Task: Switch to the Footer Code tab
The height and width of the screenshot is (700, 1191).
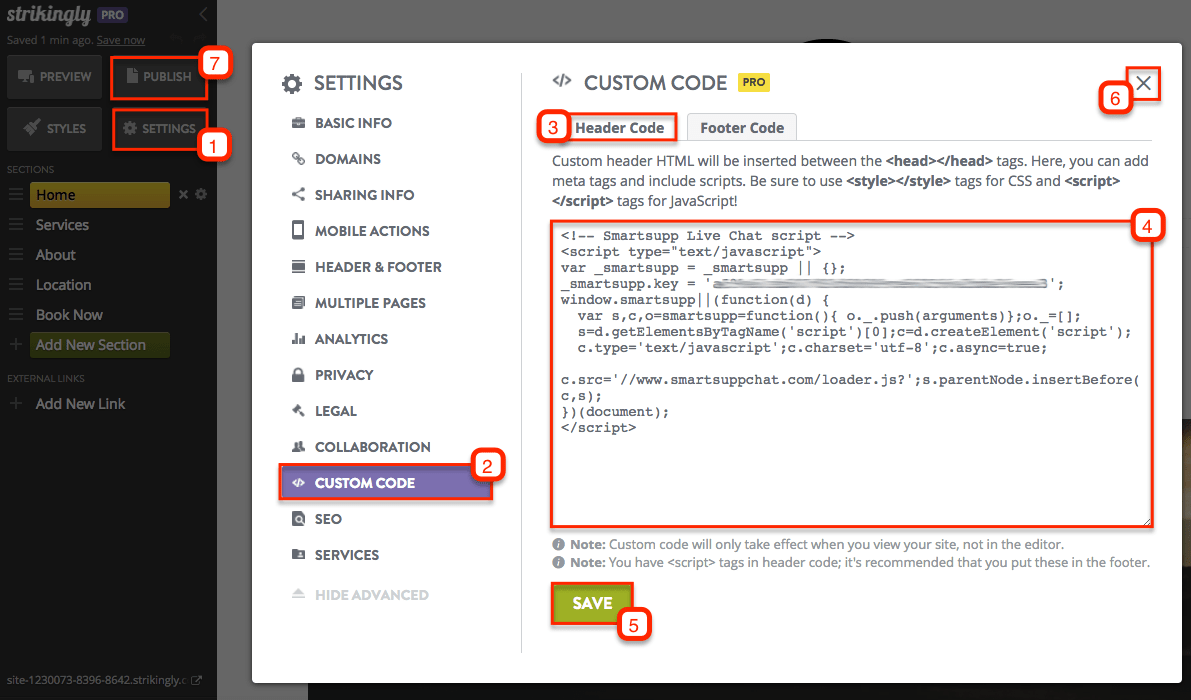Action: pyautogui.click(x=741, y=128)
